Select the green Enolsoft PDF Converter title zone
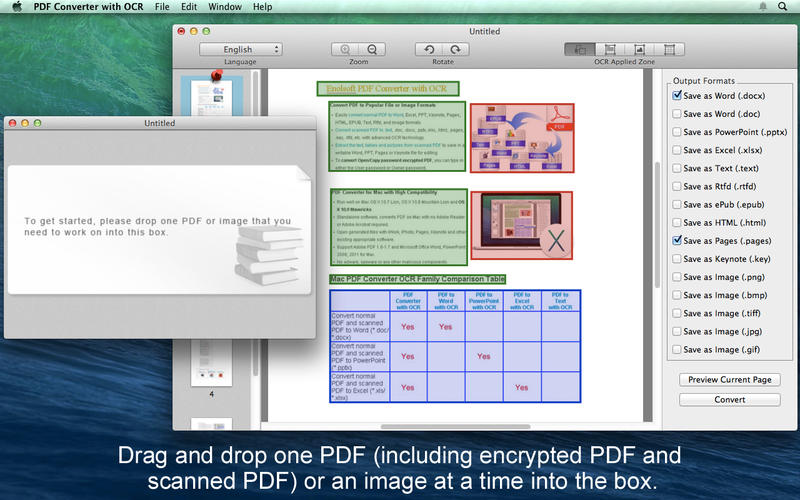 pos(388,88)
